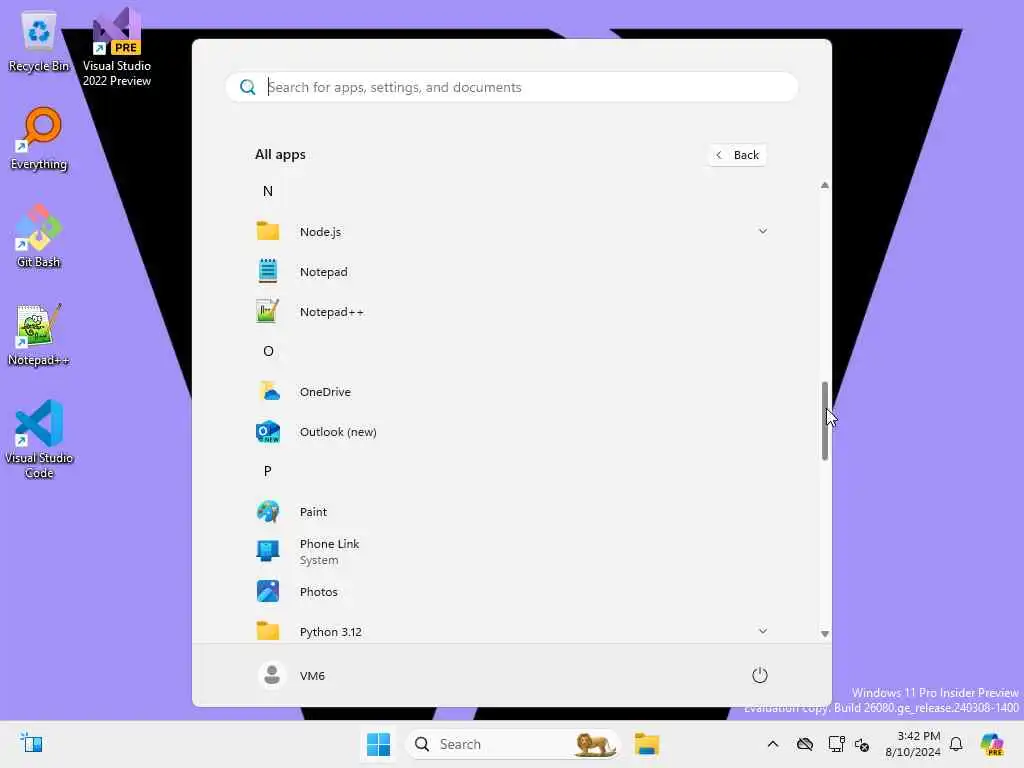The width and height of the screenshot is (1024, 768).
Task: Open the Widgets icon on the taskbar
Action: [x=31, y=743]
